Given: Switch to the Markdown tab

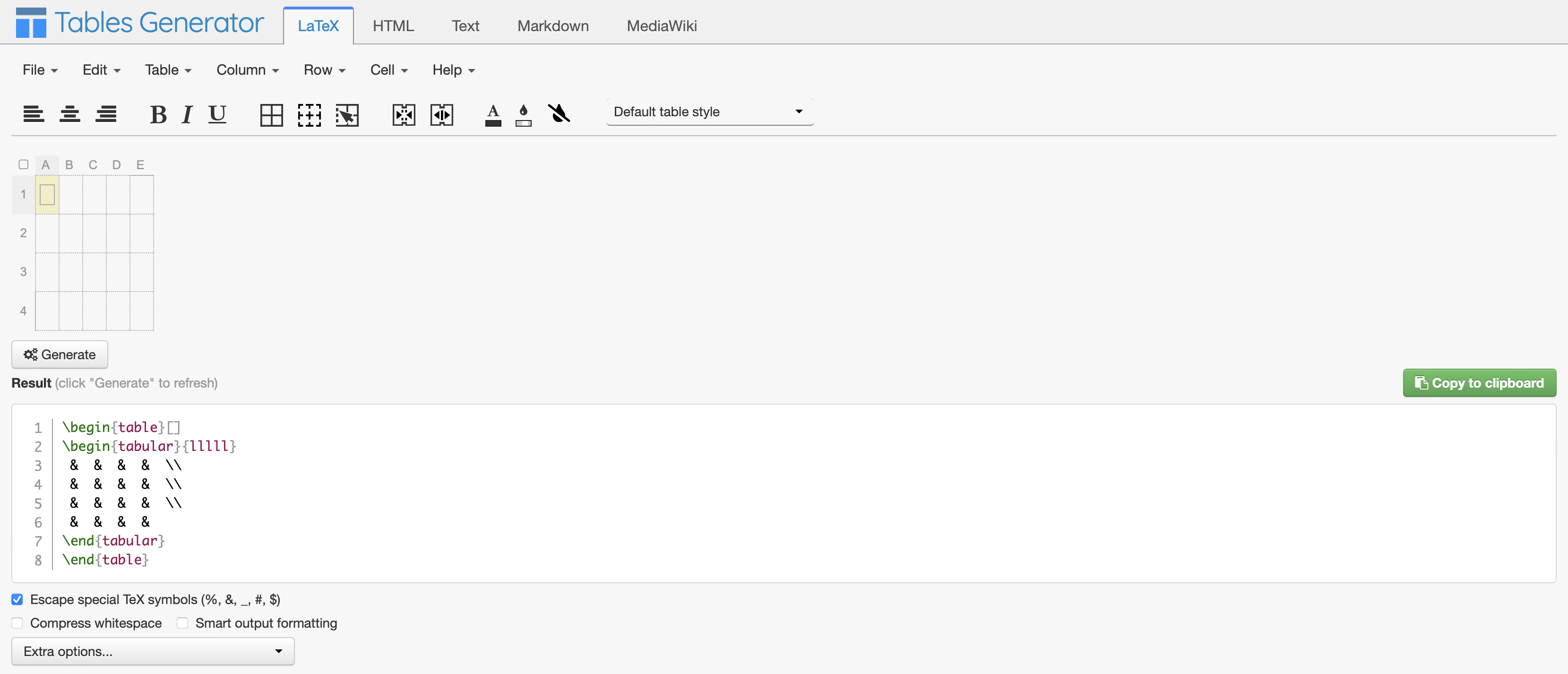Looking at the screenshot, I should tap(553, 26).
